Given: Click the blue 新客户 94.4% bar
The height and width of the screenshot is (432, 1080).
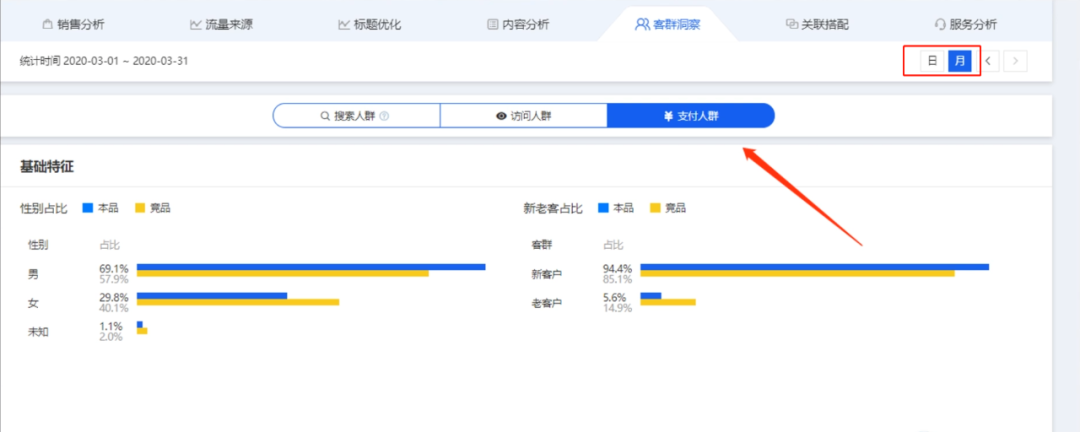Looking at the screenshot, I should [815, 267].
